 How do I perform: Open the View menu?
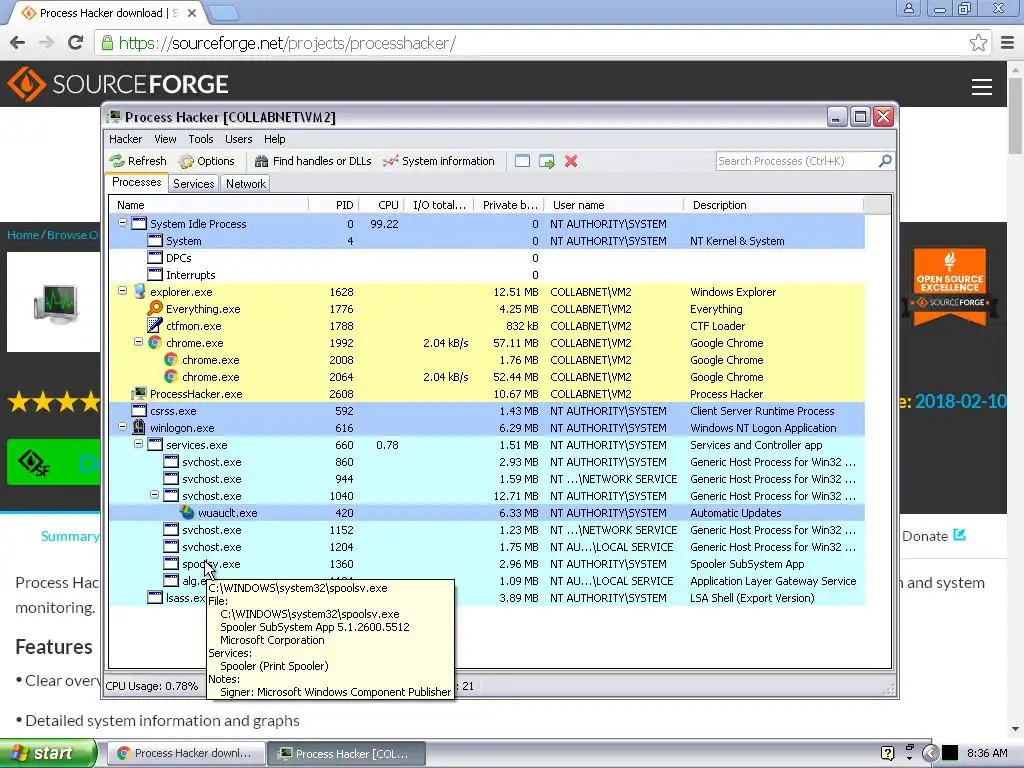click(165, 139)
